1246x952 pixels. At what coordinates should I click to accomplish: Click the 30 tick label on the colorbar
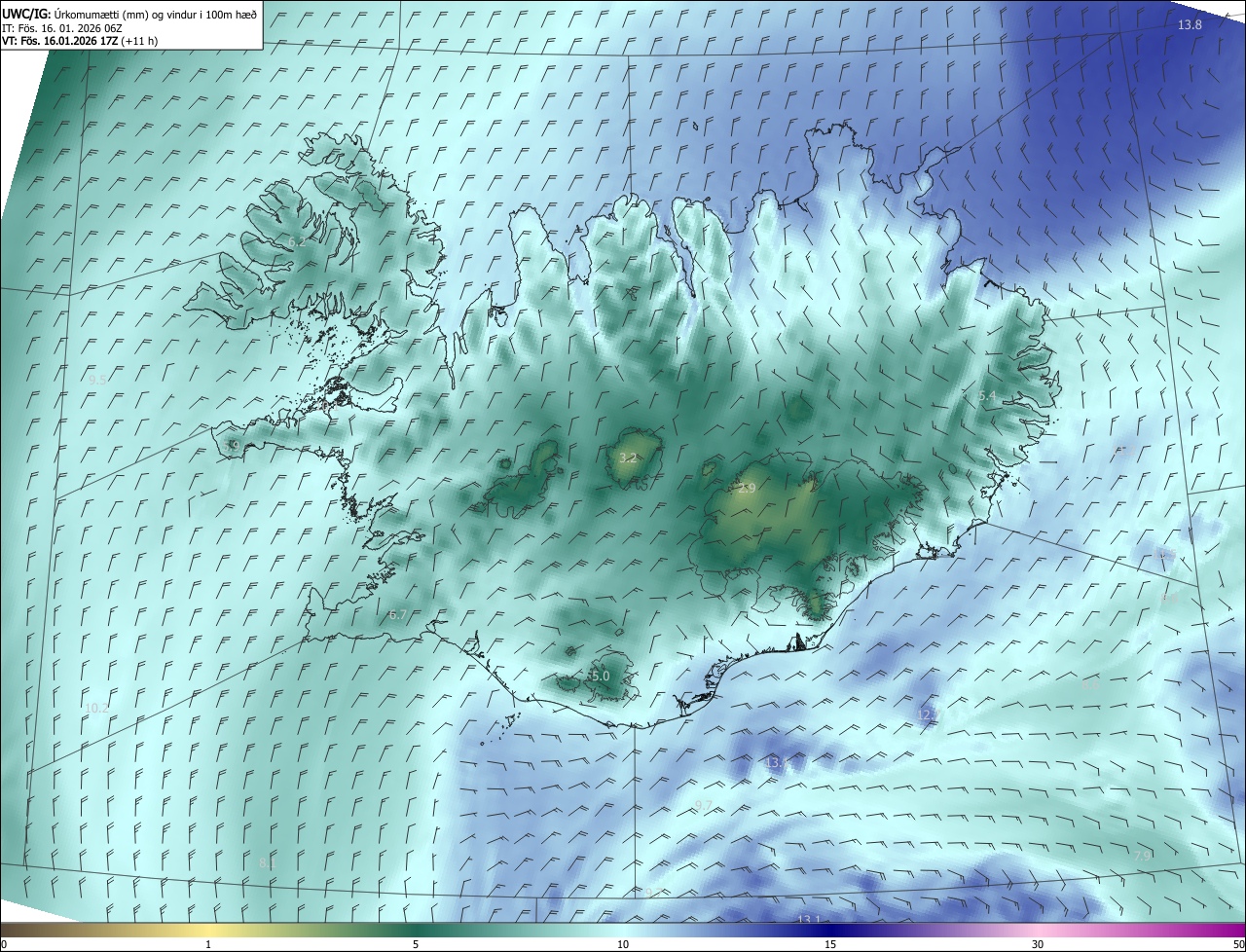1038,944
